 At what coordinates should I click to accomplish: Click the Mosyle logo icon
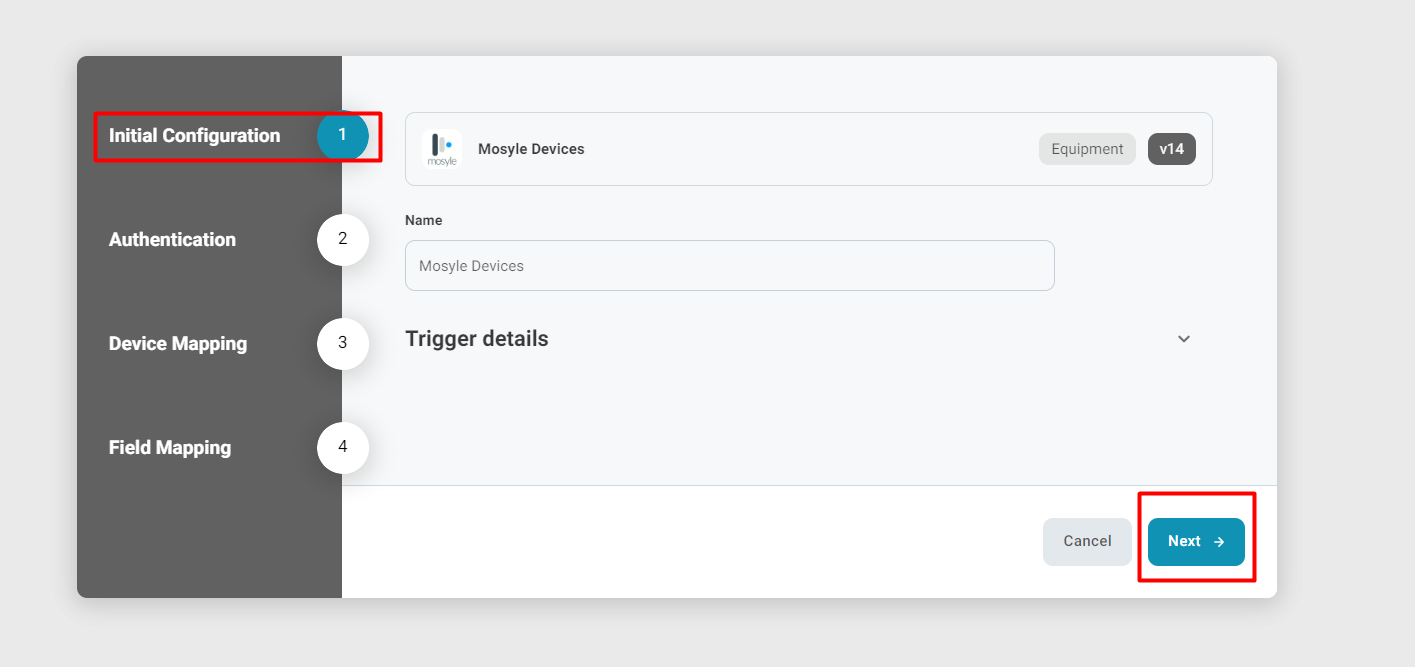pyautogui.click(x=442, y=147)
